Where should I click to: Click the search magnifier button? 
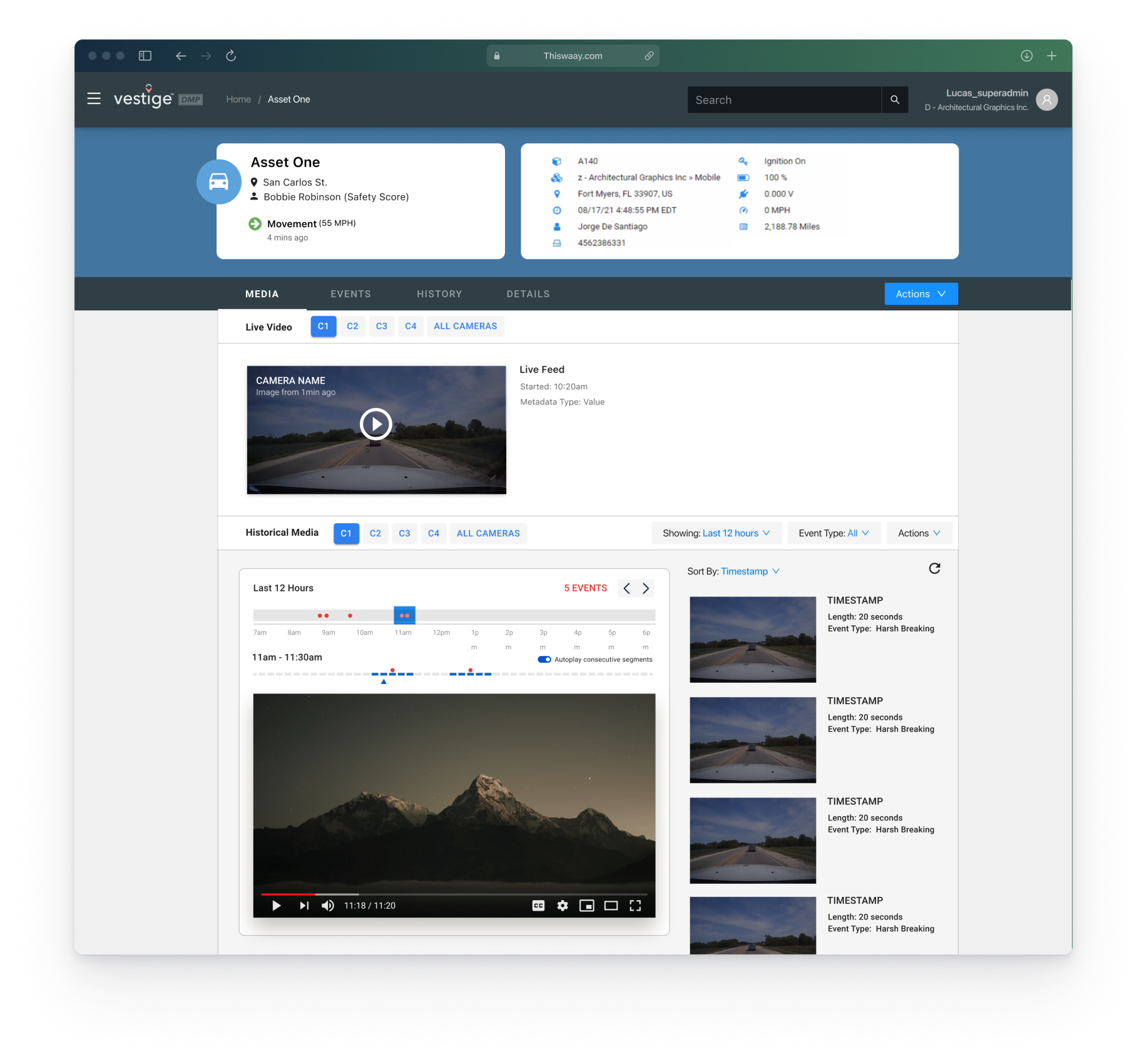click(894, 100)
